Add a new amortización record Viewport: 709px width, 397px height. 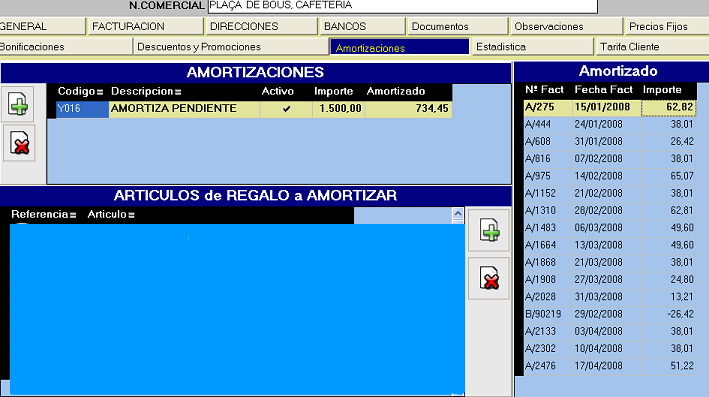pos(18,104)
